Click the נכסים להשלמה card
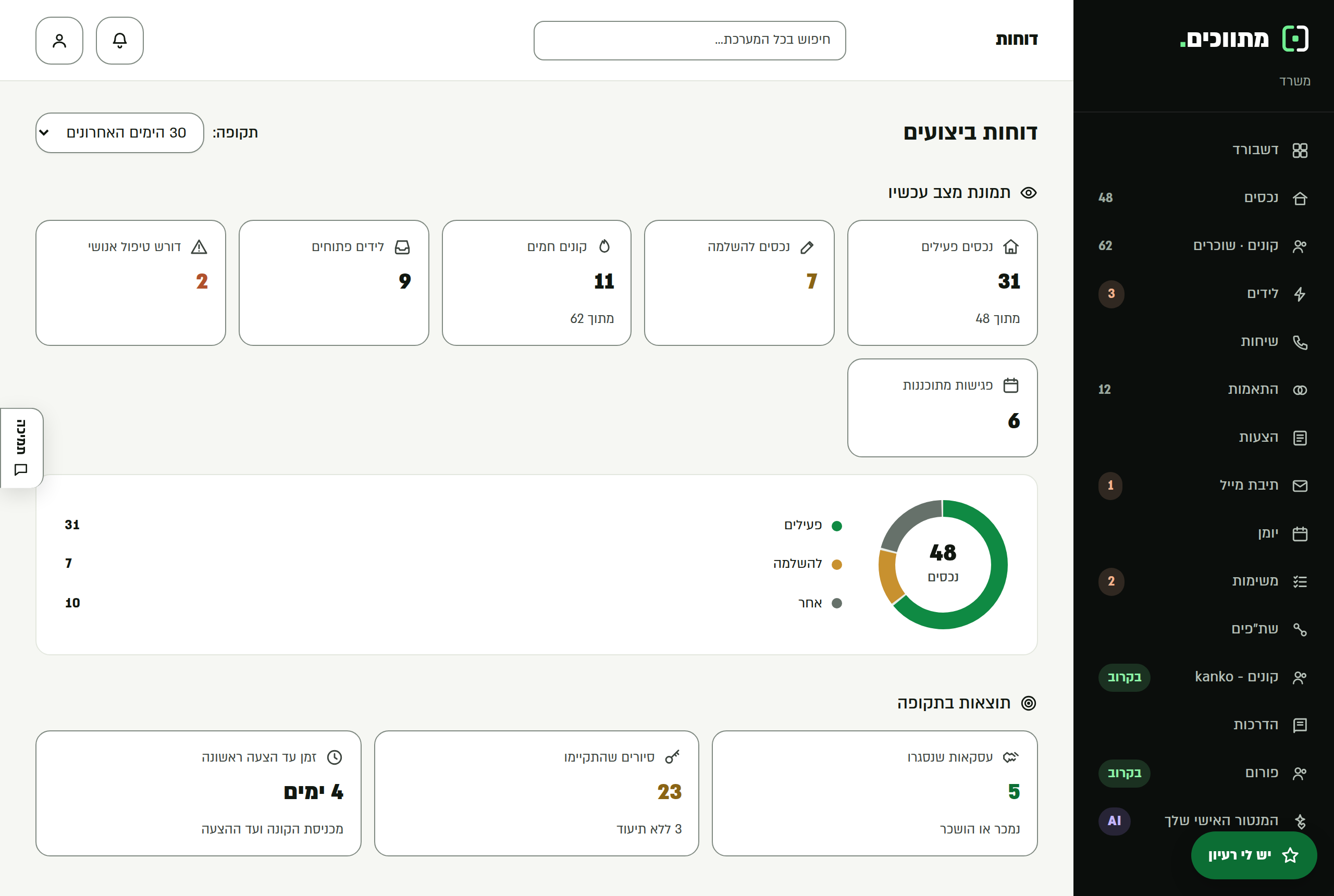Image resolution: width=1334 pixels, height=896 pixels. (x=739, y=283)
